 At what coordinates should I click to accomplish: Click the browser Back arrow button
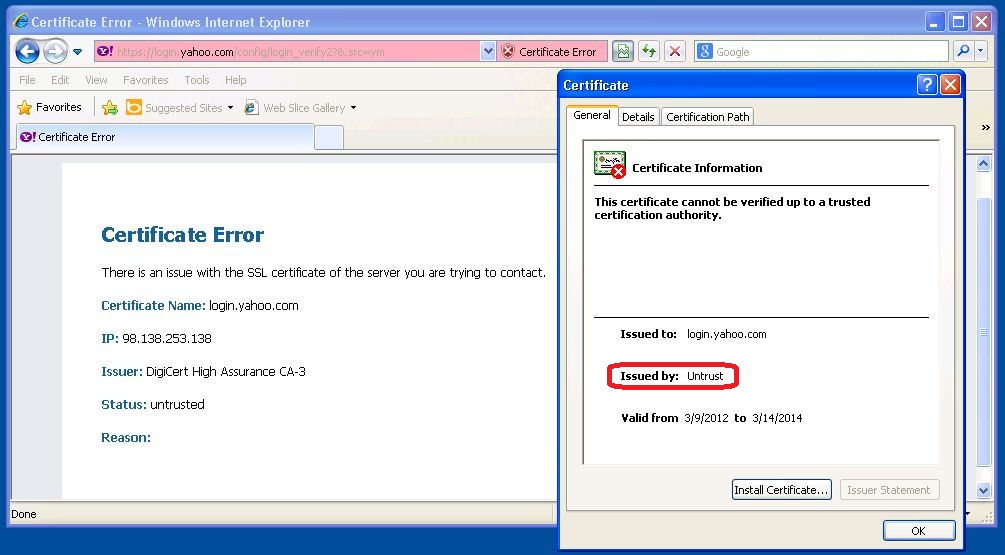click(x=27, y=51)
